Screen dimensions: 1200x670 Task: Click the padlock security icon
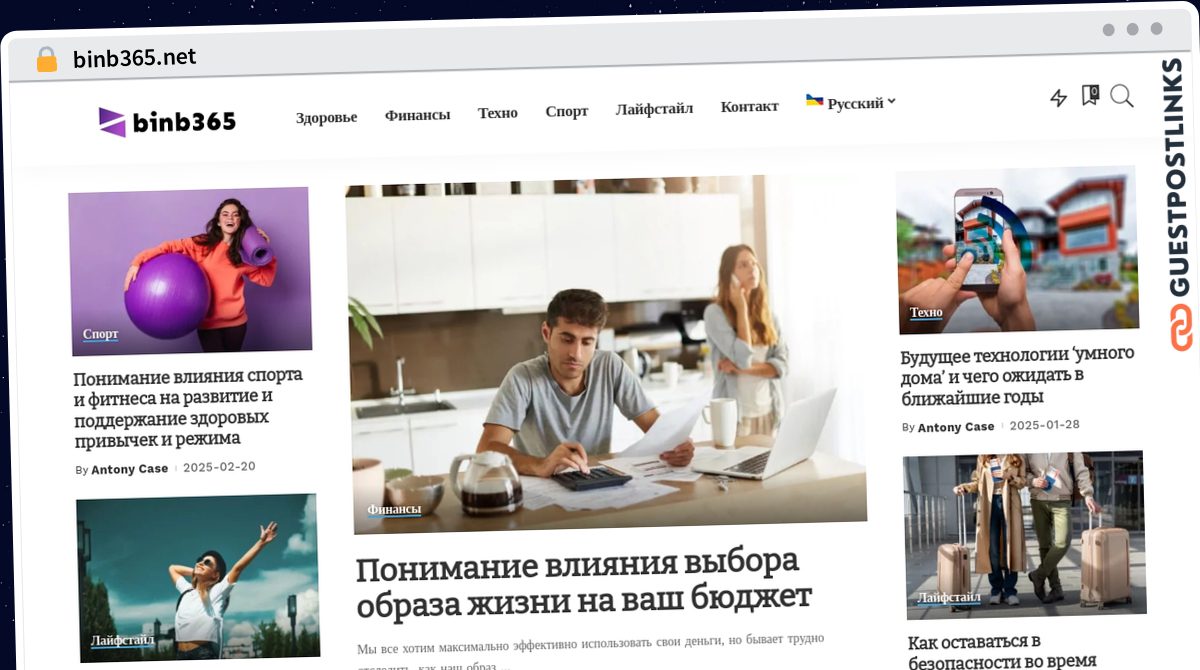pyautogui.click(x=46, y=59)
